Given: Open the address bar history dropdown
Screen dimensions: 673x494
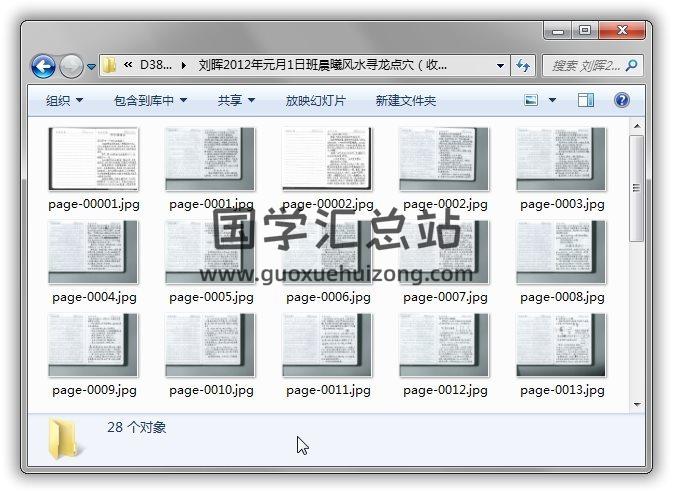Looking at the screenshot, I should click(x=501, y=66).
